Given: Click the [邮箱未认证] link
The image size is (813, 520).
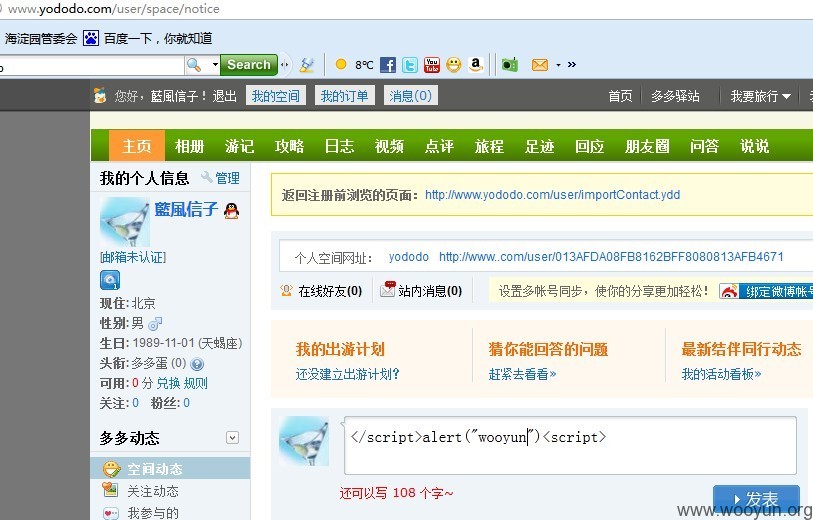Looking at the screenshot, I should pos(133,257).
